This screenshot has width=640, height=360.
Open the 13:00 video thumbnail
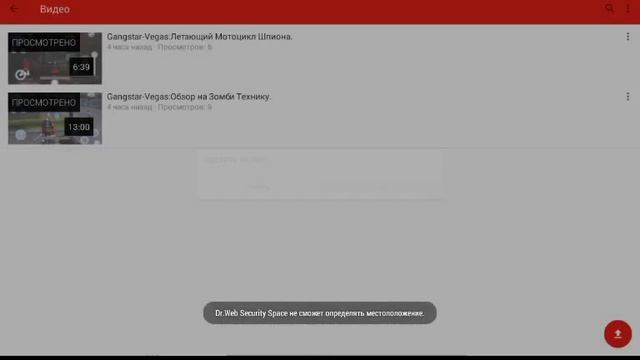55,118
